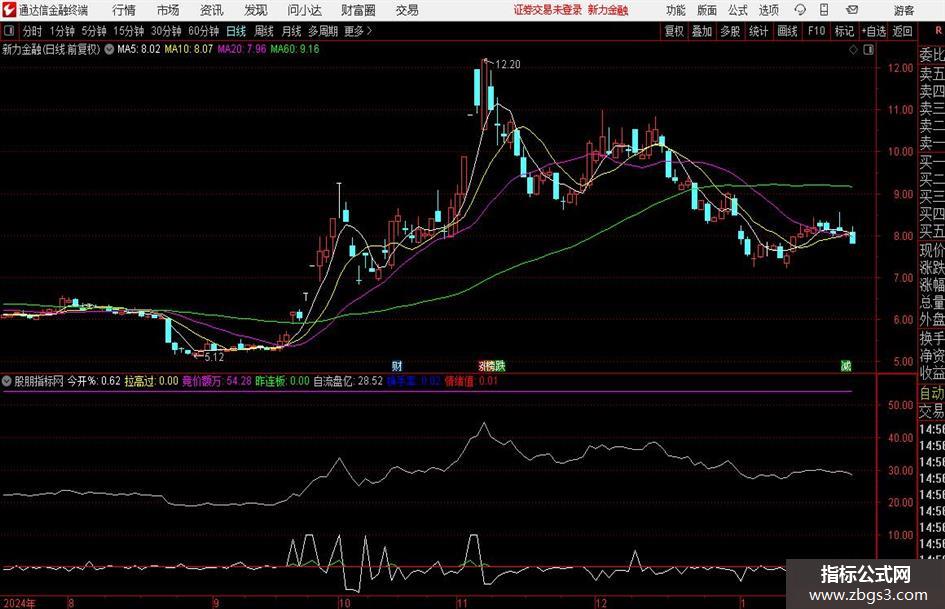This screenshot has width=945, height=609.
Task: Click the 叠加 overlay button
Action: (702, 31)
